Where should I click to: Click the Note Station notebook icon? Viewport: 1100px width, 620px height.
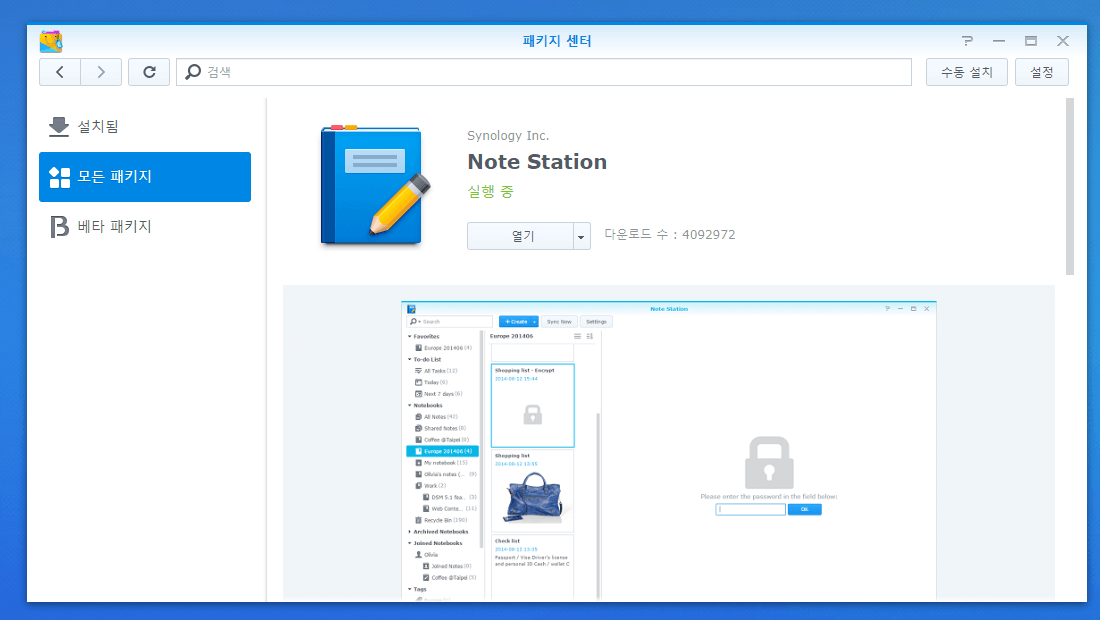click(x=375, y=185)
